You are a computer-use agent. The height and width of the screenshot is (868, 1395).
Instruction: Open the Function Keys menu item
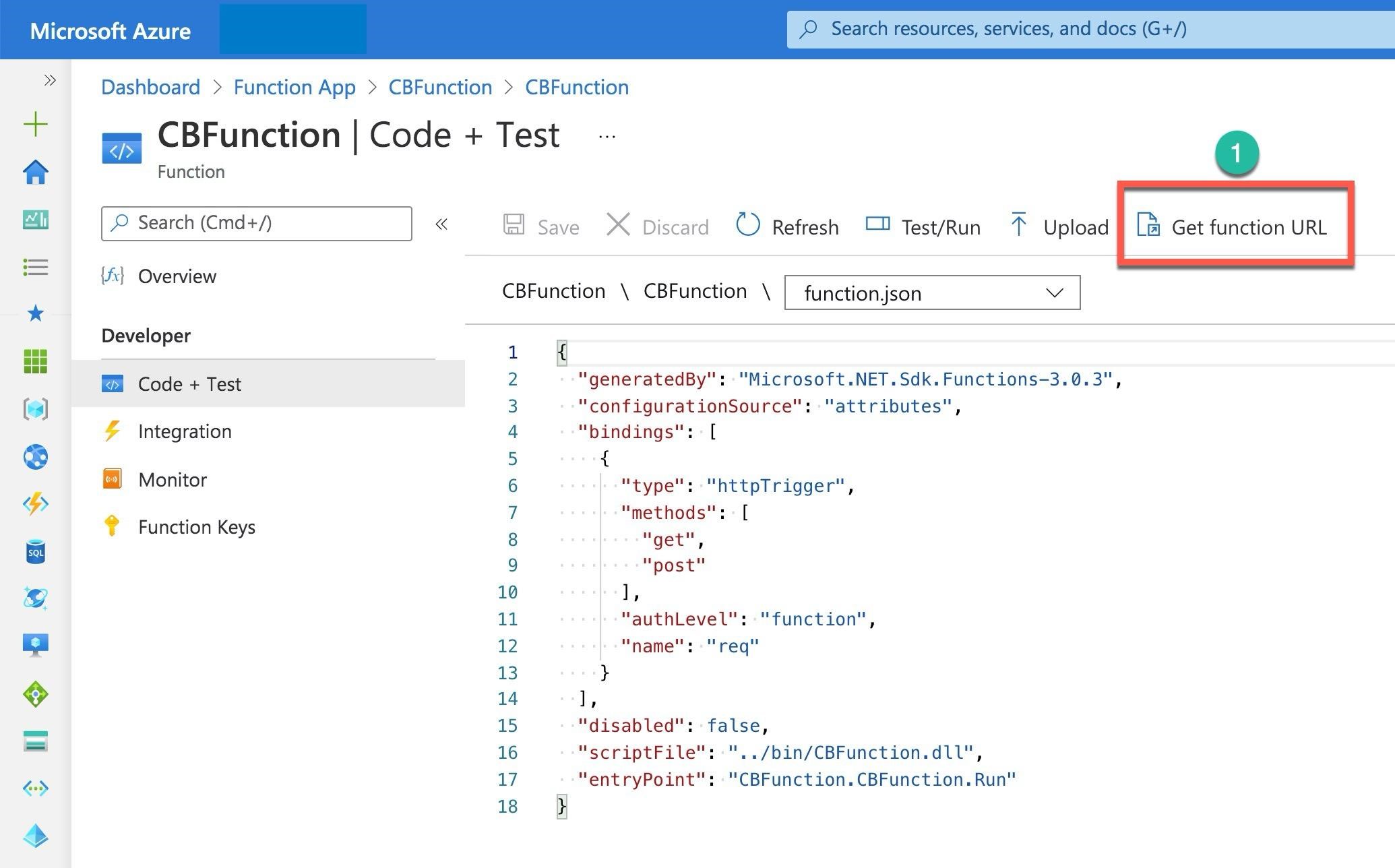tap(196, 527)
